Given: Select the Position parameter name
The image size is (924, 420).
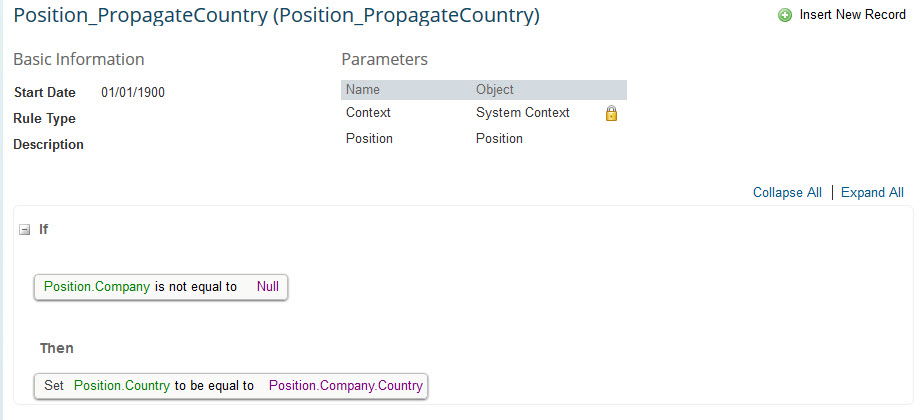Looking at the screenshot, I should [x=369, y=138].
